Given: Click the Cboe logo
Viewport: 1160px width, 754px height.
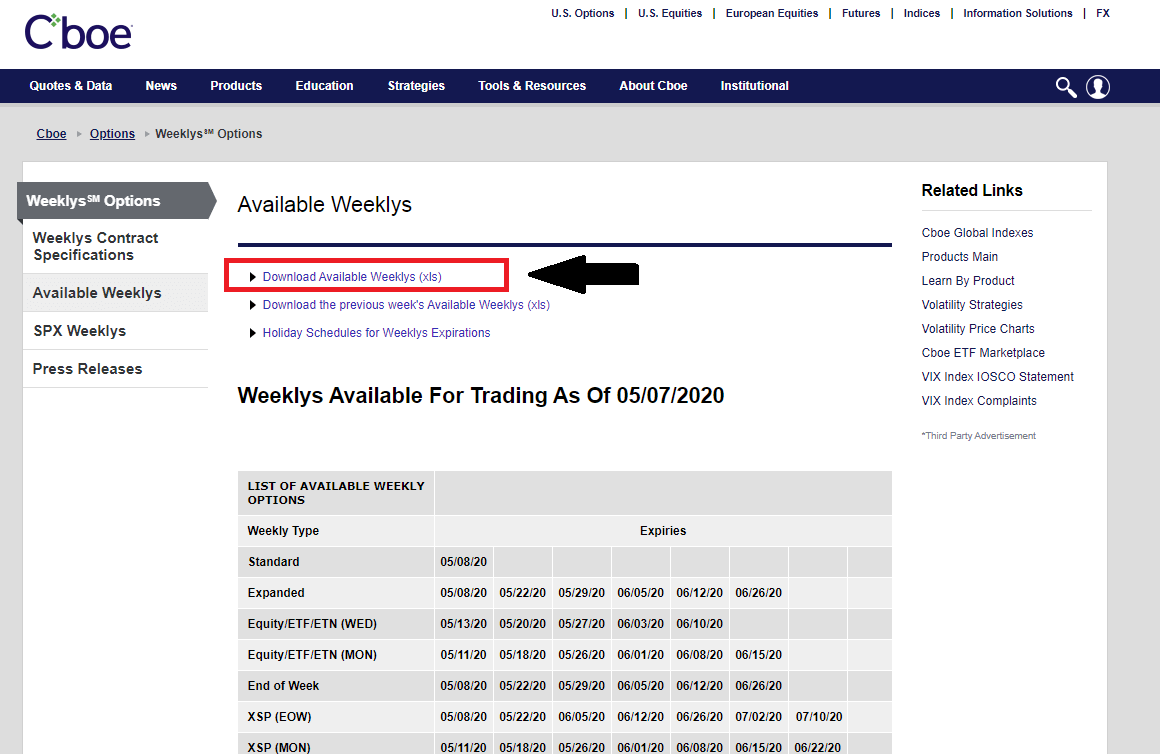Looking at the screenshot, I should pos(78,32).
